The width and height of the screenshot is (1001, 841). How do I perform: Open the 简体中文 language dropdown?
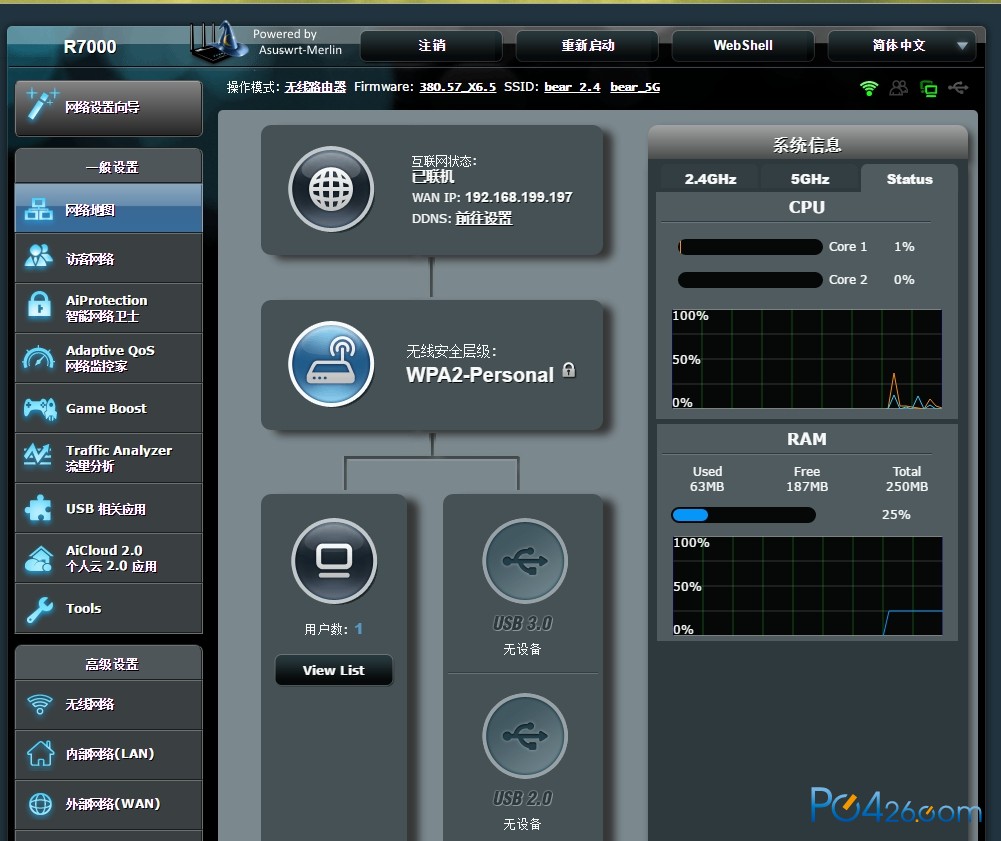[x=901, y=45]
